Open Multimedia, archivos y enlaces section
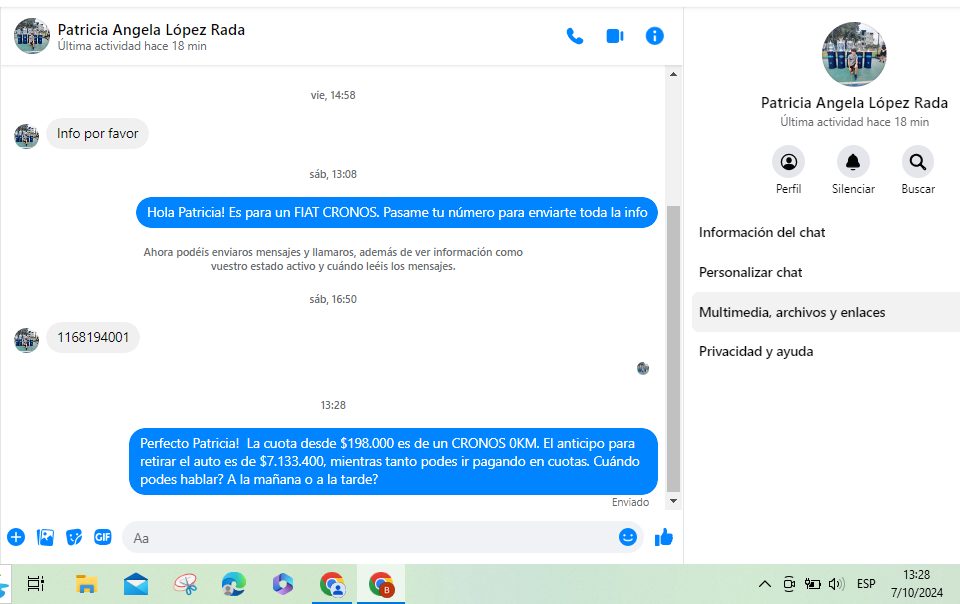The image size is (960, 604). [825, 312]
